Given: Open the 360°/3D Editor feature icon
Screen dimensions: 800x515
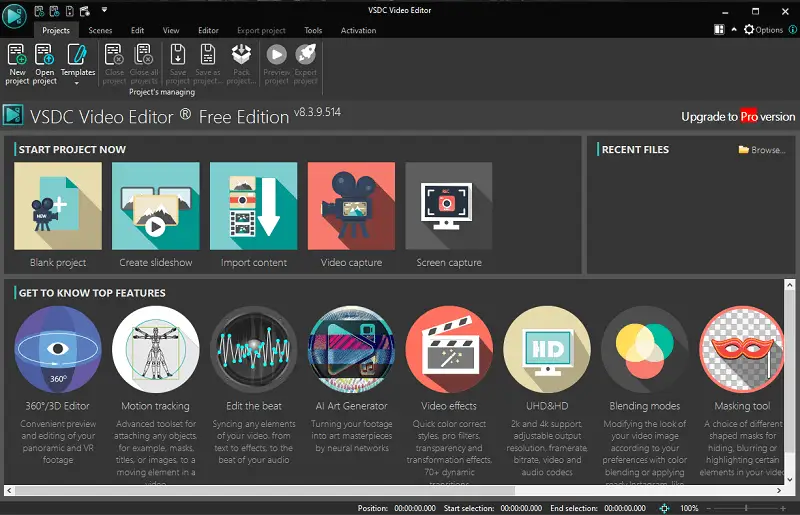Looking at the screenshot, I should pos(58,349).
